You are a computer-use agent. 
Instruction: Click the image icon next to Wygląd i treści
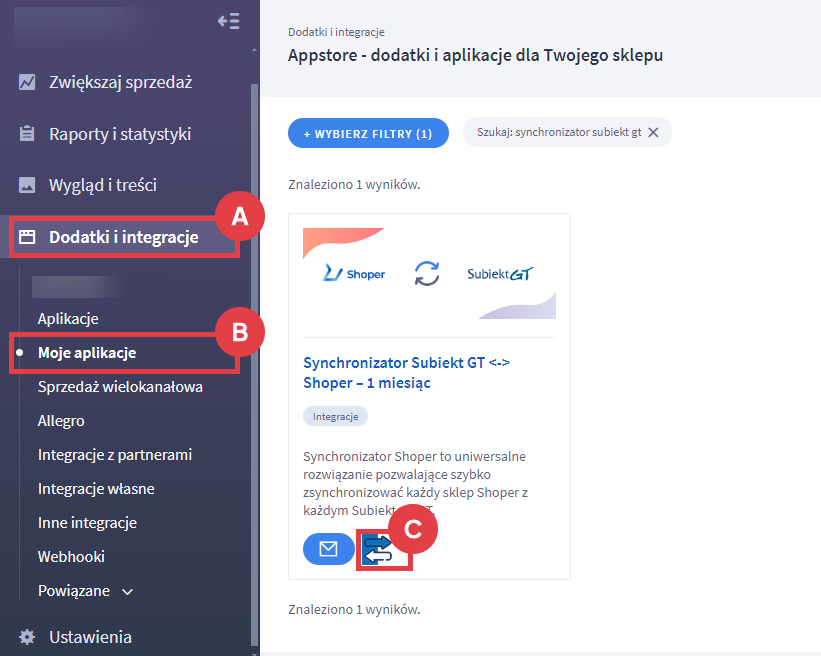click(27, 185)
